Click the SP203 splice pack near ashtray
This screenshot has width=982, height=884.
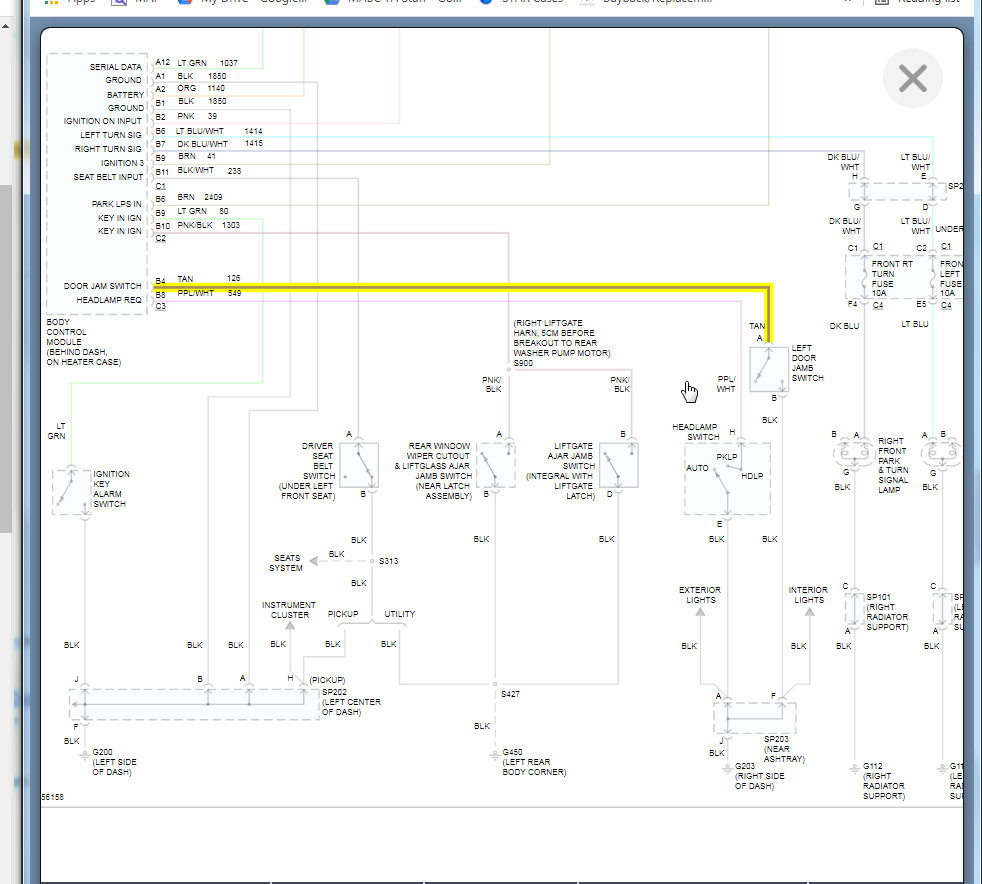click(755, 717)
